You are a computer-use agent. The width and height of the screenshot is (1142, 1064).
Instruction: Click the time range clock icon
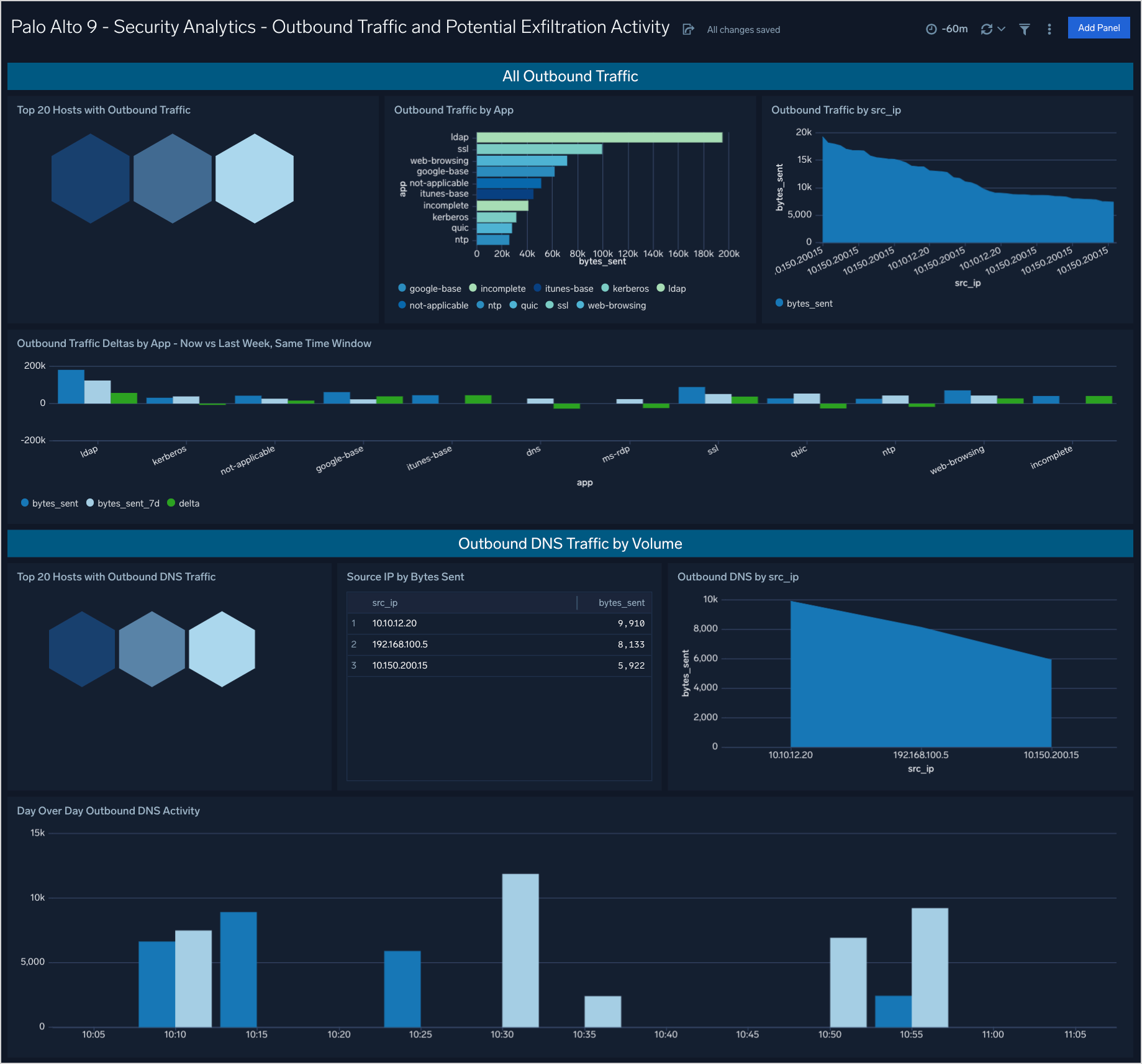point(930,29)
